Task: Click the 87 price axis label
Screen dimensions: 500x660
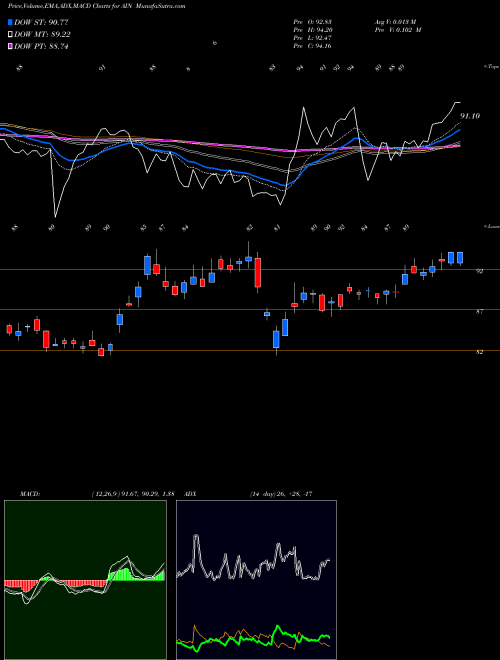Action: [479, 311]
